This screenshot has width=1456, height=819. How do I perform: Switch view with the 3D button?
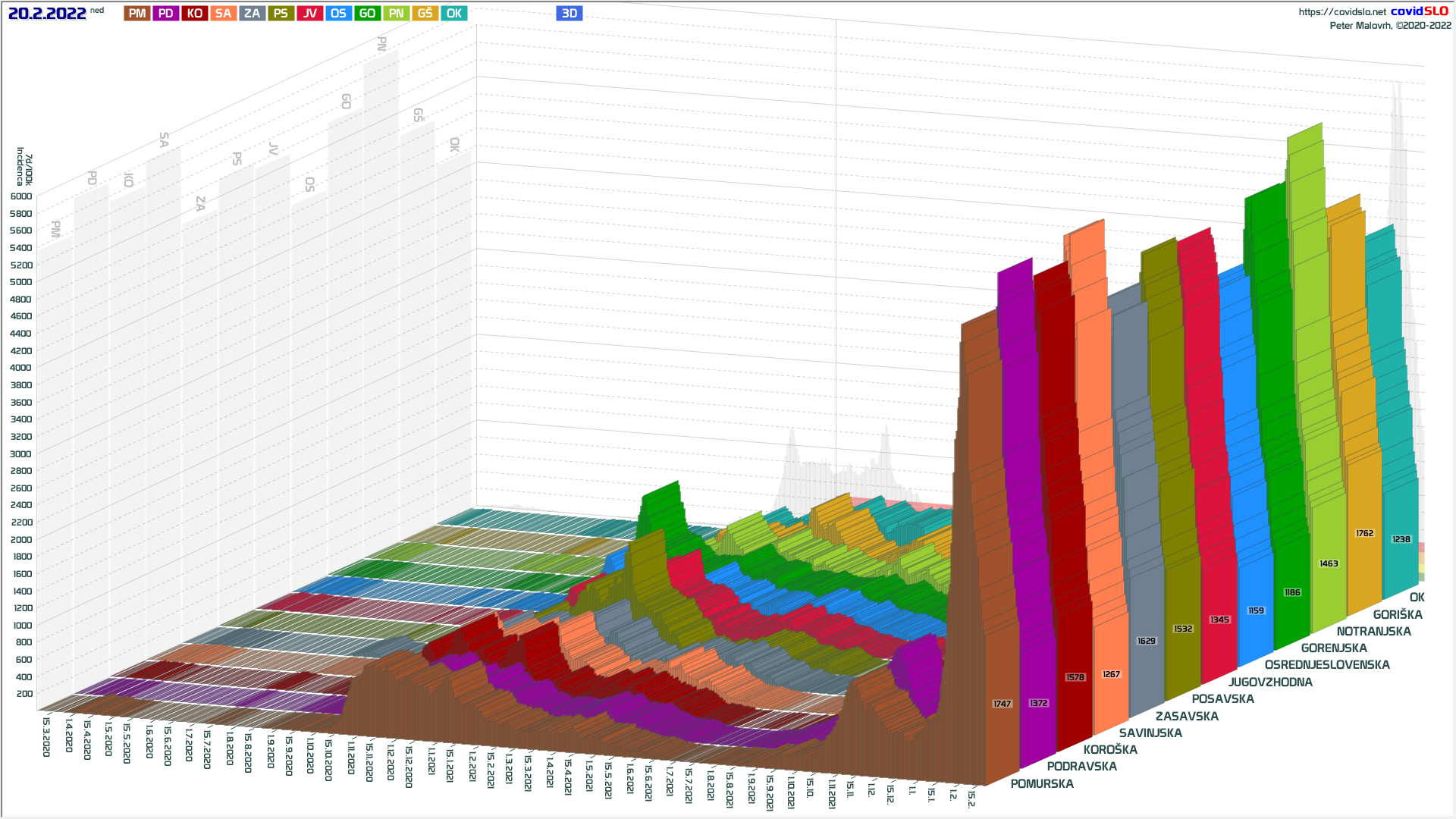click(x=569, y=14)
